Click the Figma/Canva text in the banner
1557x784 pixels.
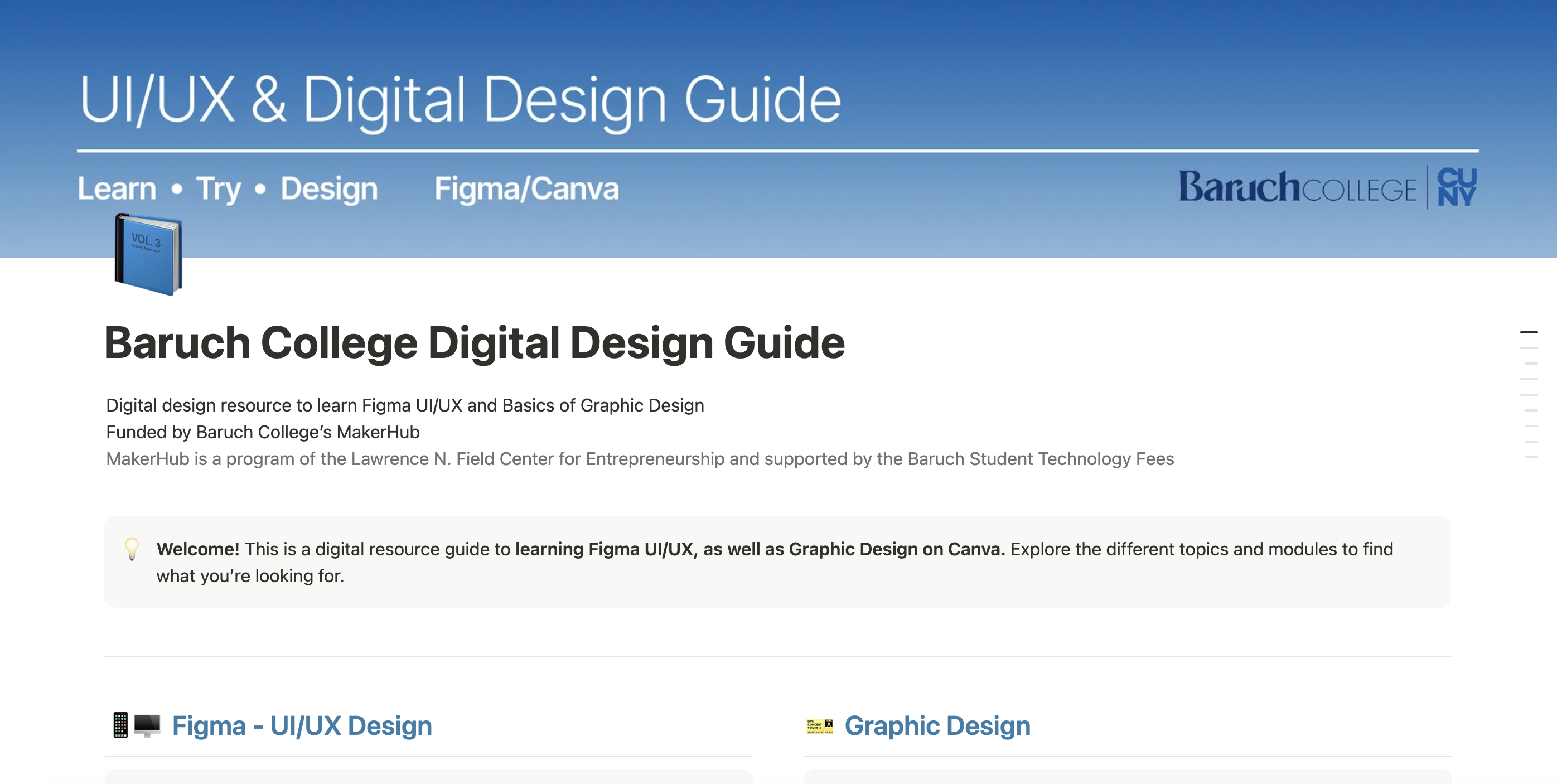click(526, 188)
